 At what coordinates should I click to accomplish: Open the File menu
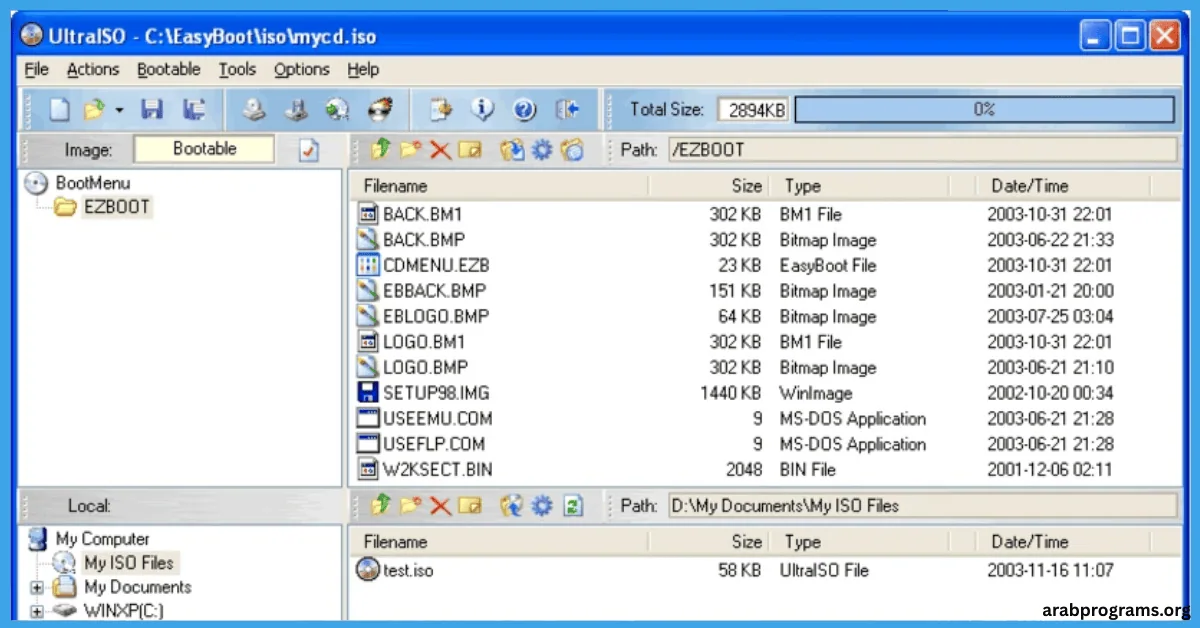pos(36,69)
